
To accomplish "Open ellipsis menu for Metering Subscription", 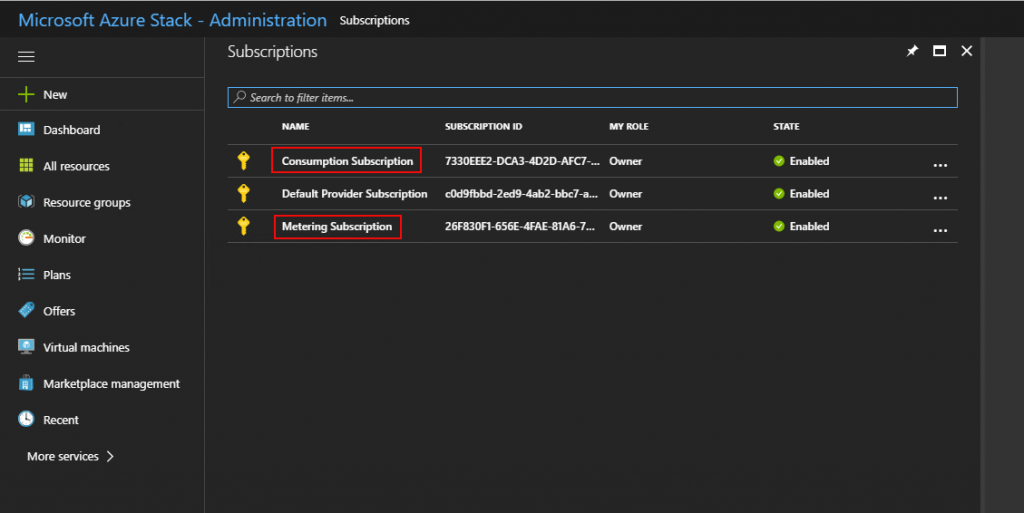I will [x=940, y=230].
